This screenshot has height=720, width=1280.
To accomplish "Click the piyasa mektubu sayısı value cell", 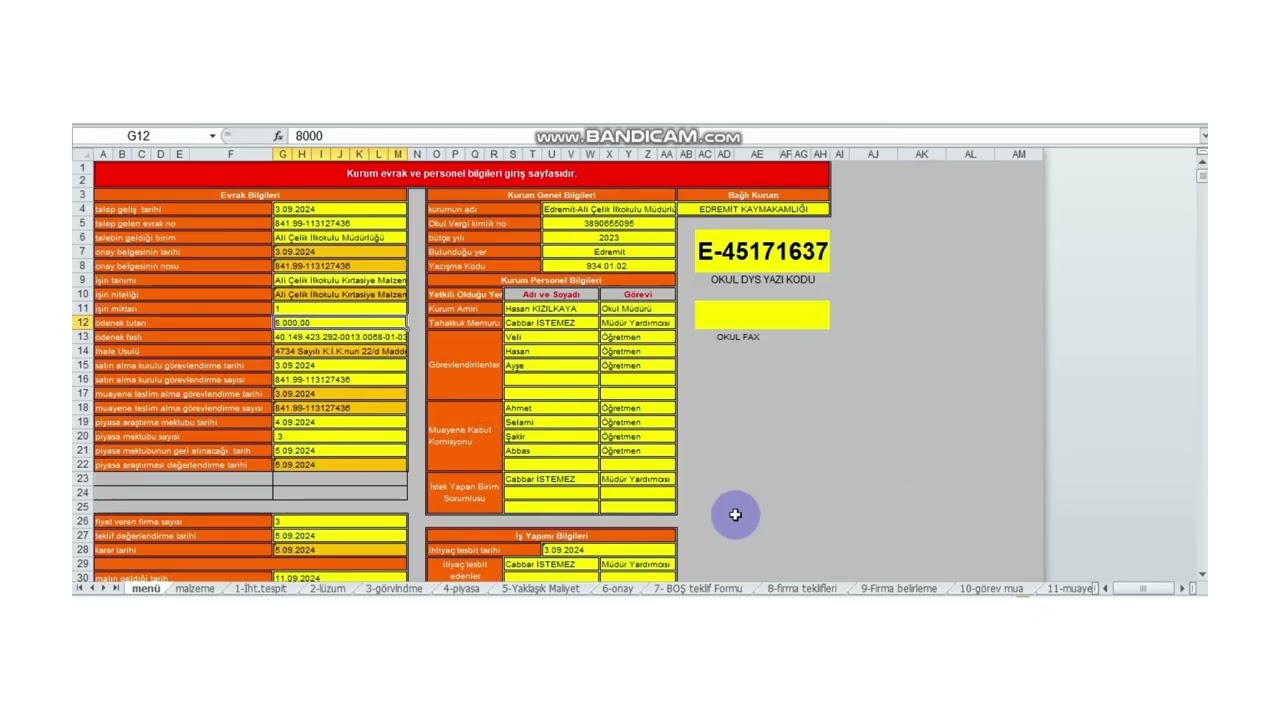I will (340, 436).
